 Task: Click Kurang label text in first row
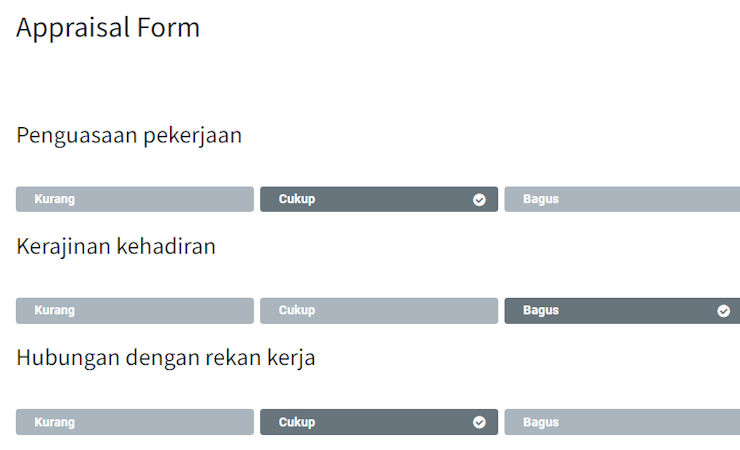tap(54, 199)
